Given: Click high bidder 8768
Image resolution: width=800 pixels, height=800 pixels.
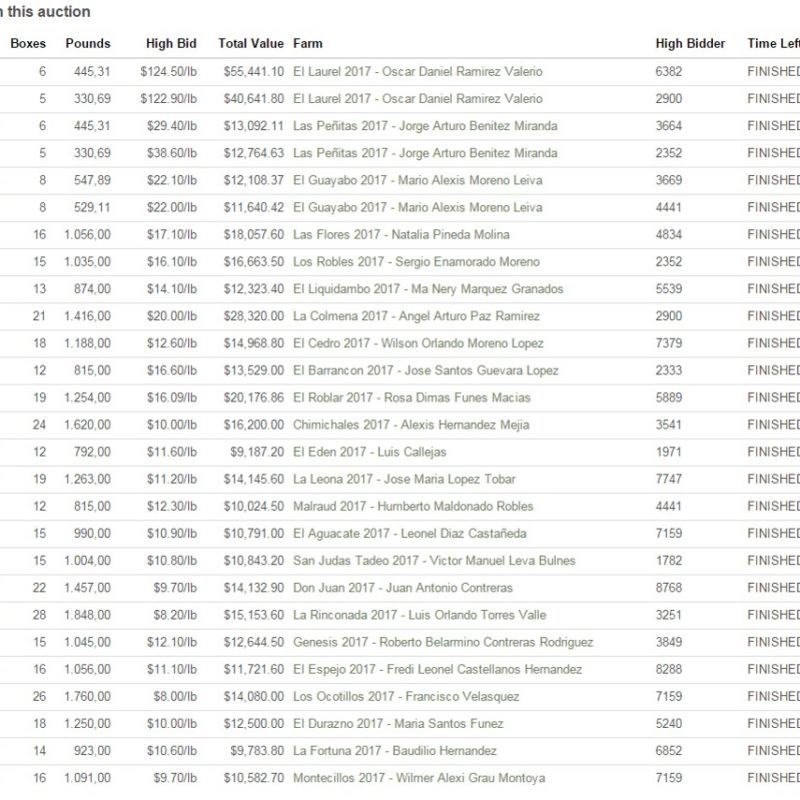Looking at the screenshot, I should [668, 588].
